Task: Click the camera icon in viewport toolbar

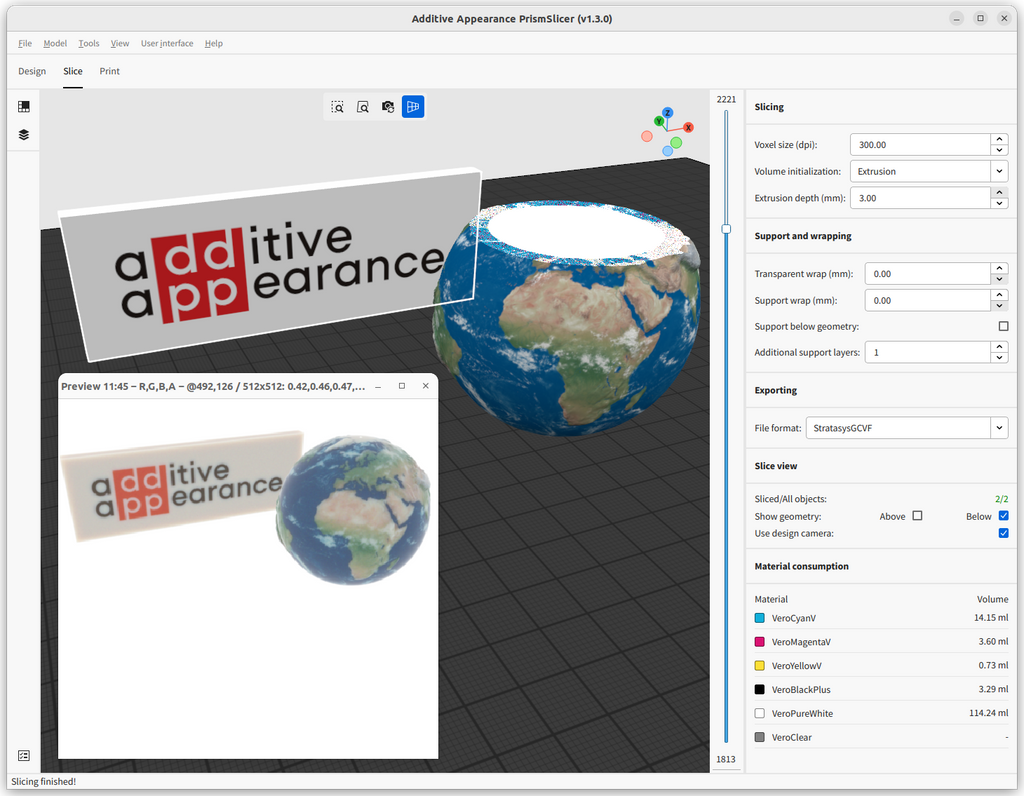Action: click(388, 107)
